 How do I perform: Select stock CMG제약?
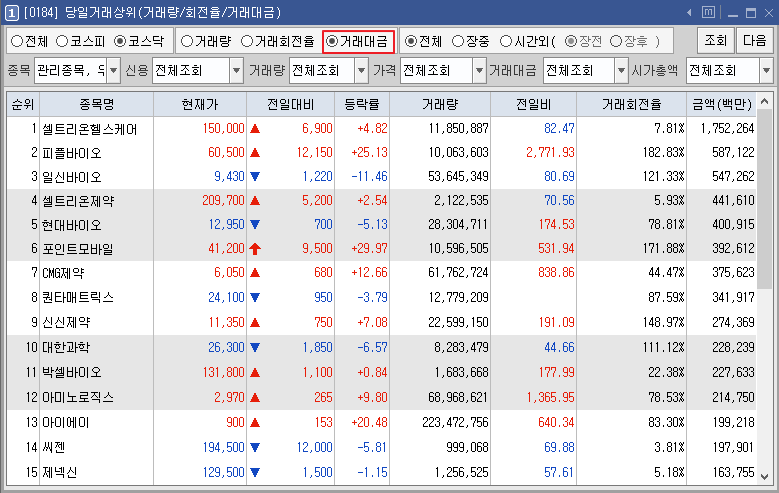click(x=63, y=273)
